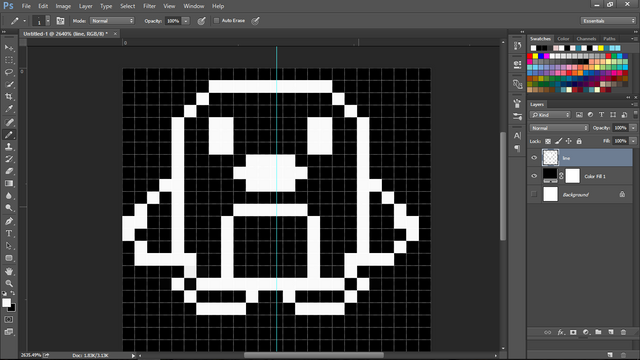Image resolution: width=640 pixels, height=360 pixels.
Task: Delete layer trash button
Action: [623, 332]
